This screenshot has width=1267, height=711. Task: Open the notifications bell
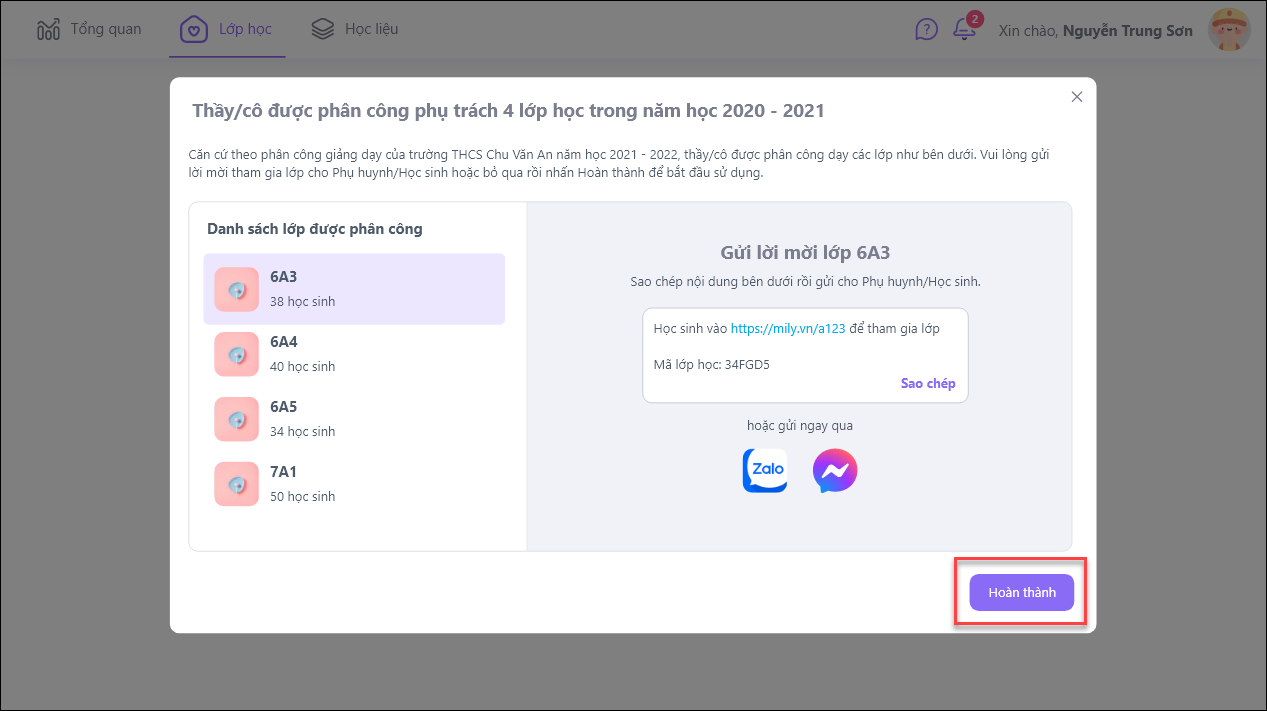[x=964, y=29]
